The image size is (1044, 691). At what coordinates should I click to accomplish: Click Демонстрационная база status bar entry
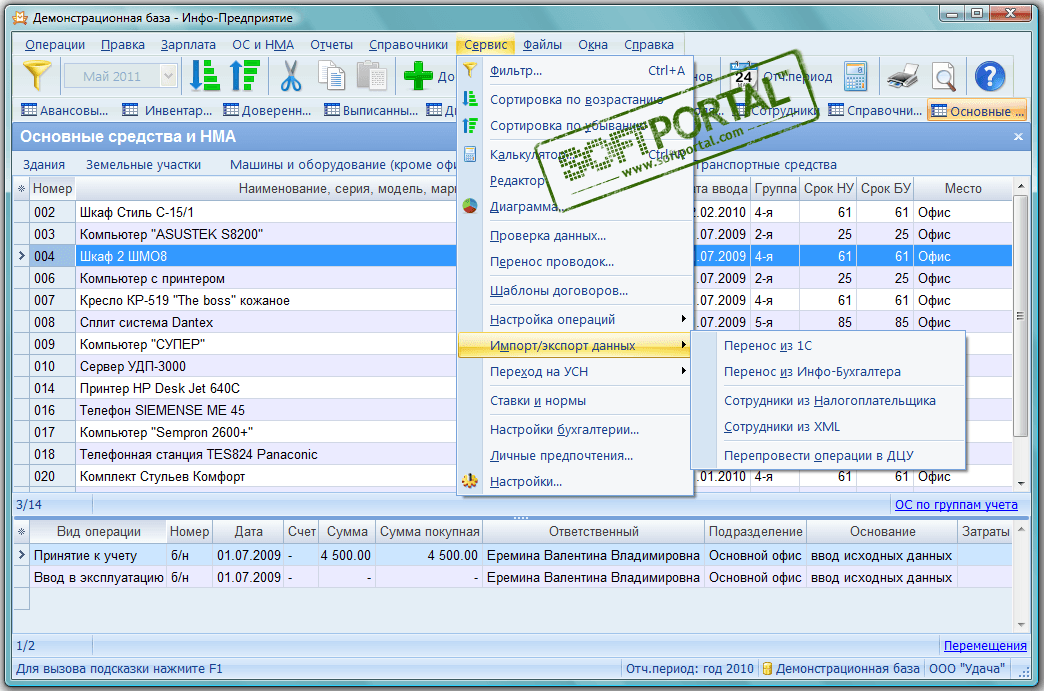click(x=841, y=668)
